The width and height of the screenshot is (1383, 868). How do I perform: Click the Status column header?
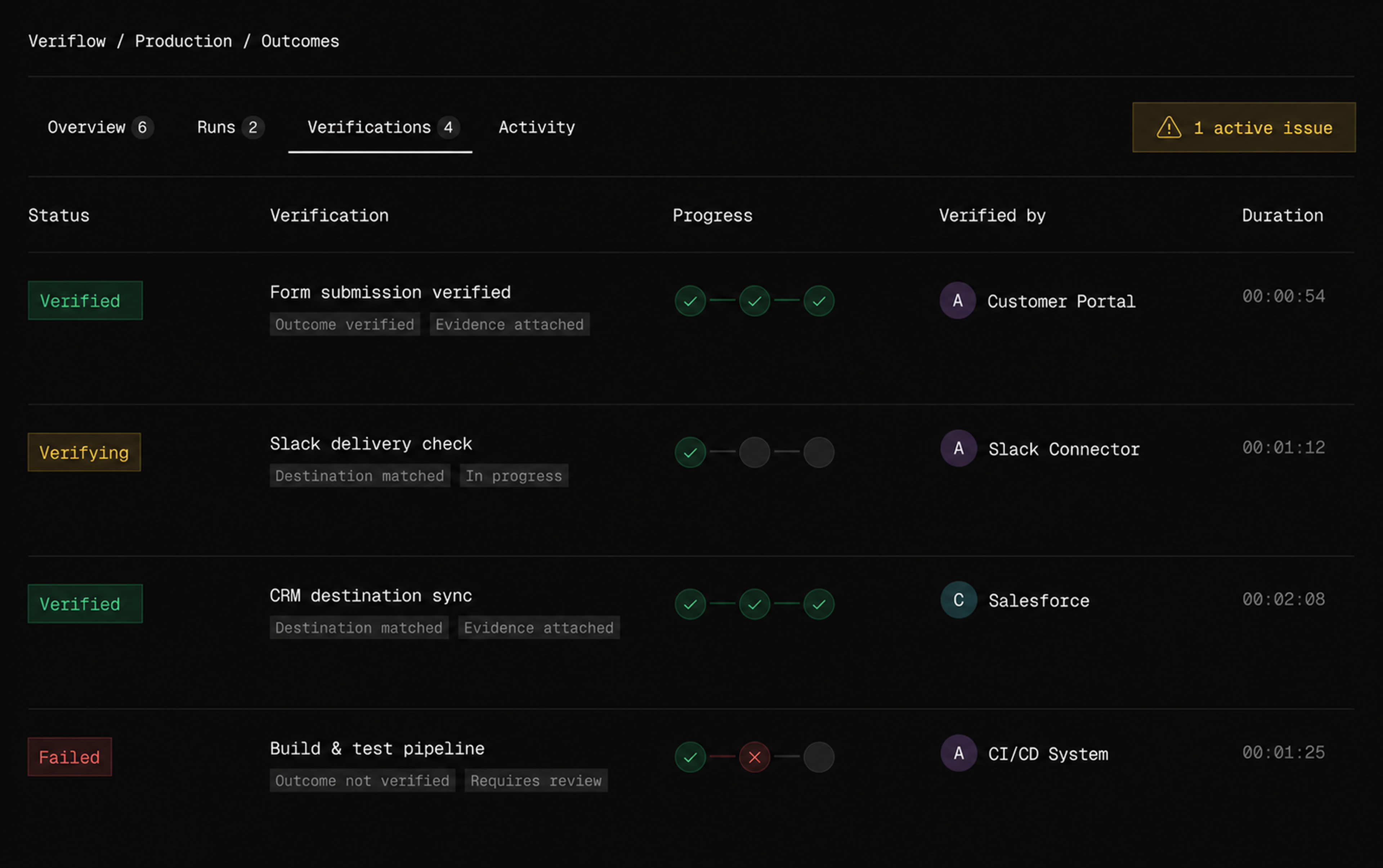point(59,215)
